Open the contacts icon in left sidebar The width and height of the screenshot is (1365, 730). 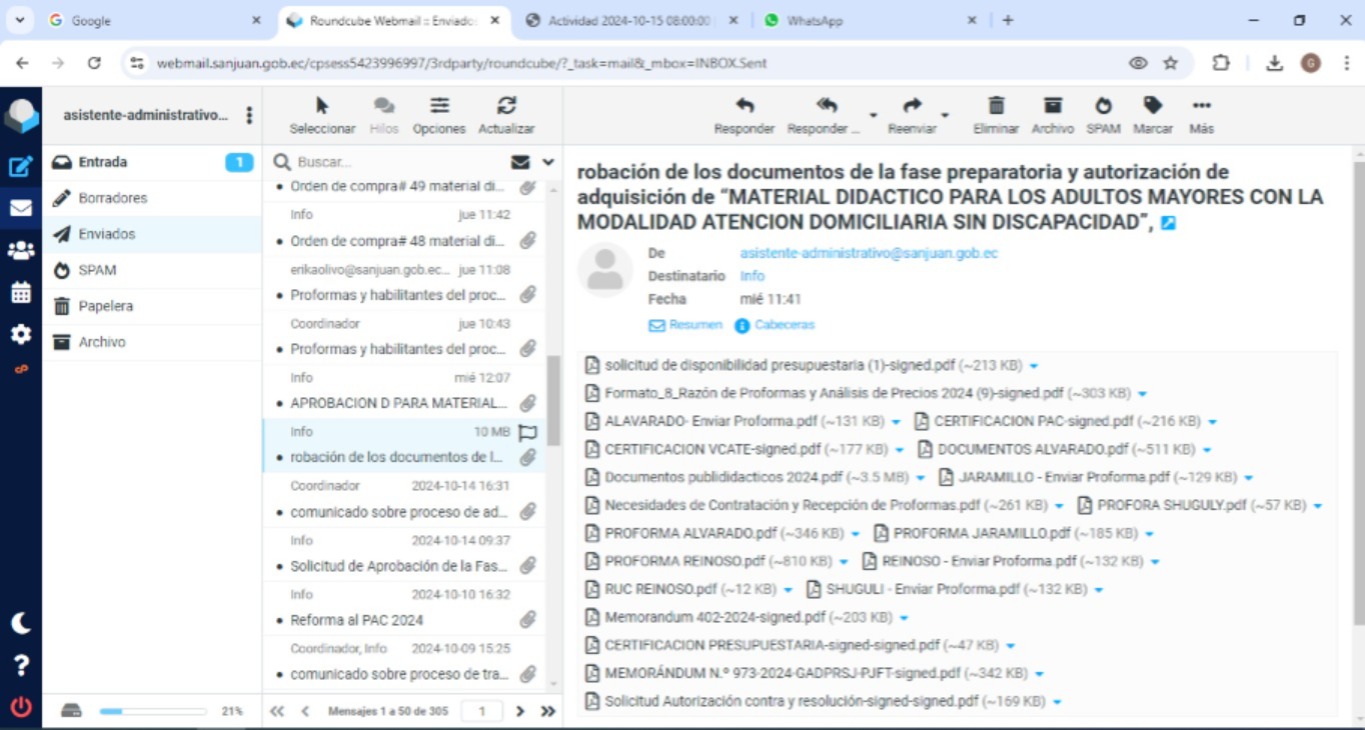click(x=20, y=251)
